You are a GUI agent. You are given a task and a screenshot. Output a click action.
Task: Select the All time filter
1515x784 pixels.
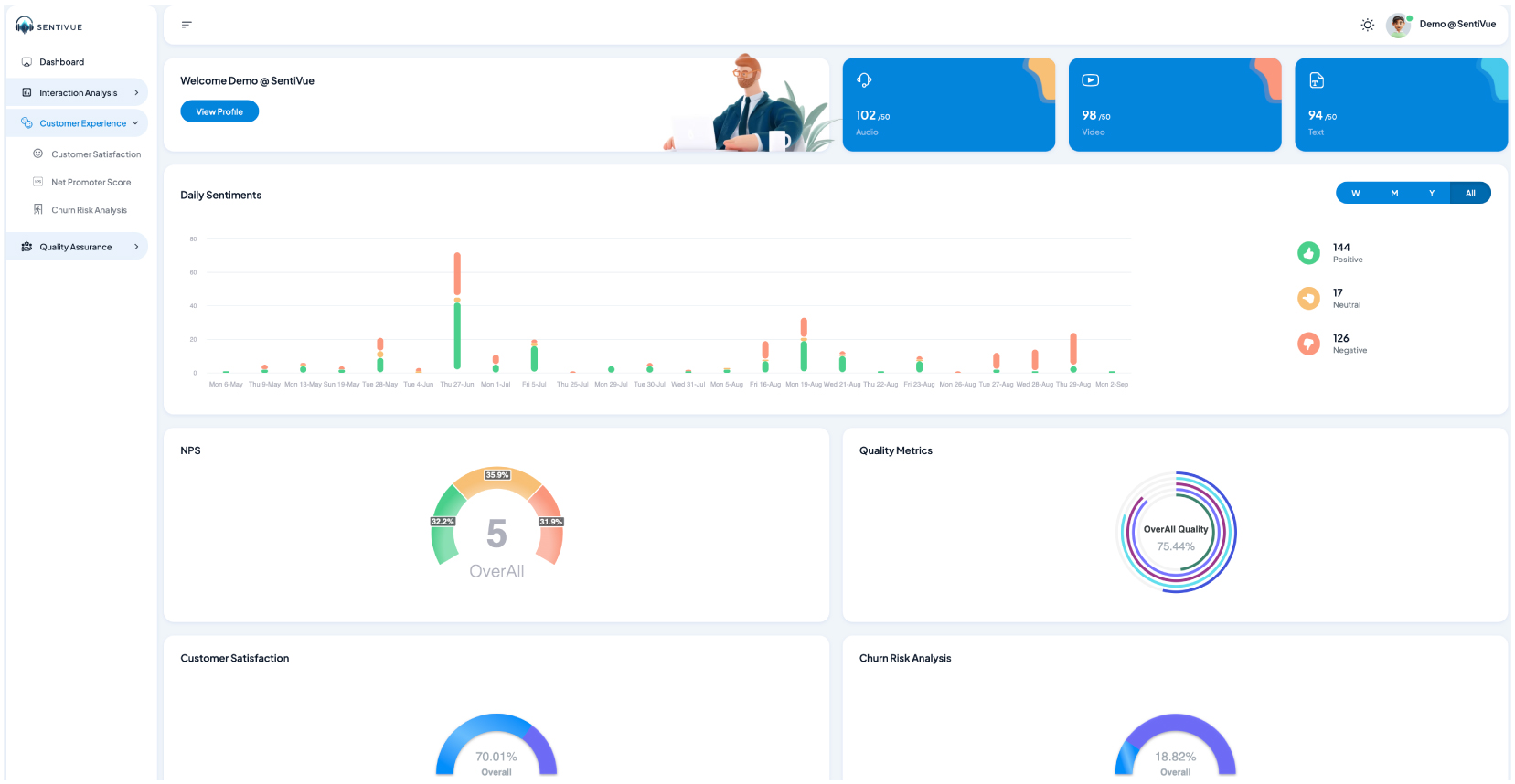click(1470, 193)
